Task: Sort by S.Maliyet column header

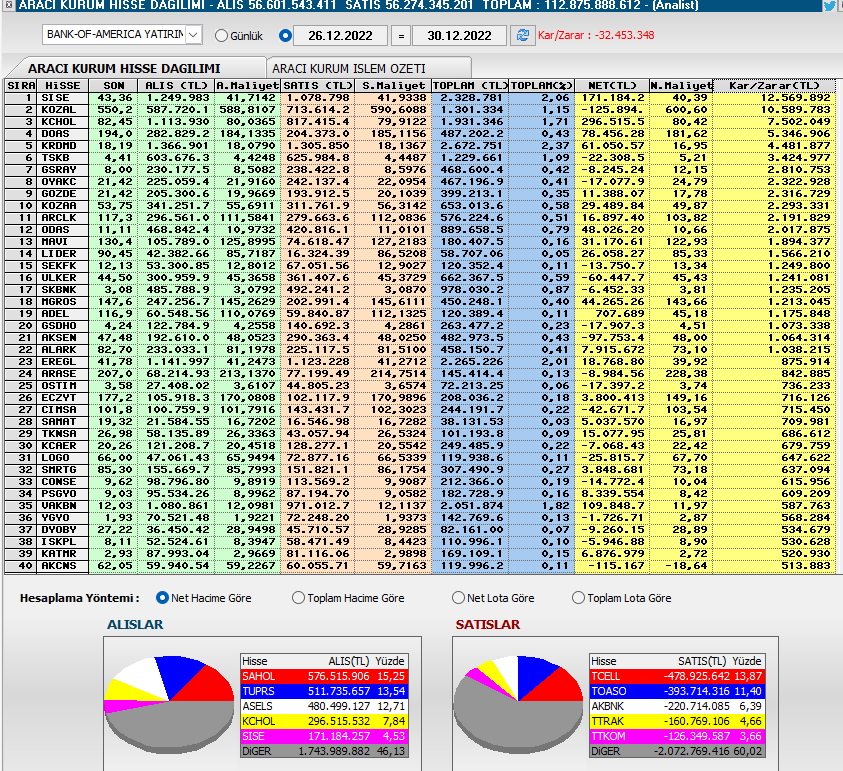Action: coord(393,85)
